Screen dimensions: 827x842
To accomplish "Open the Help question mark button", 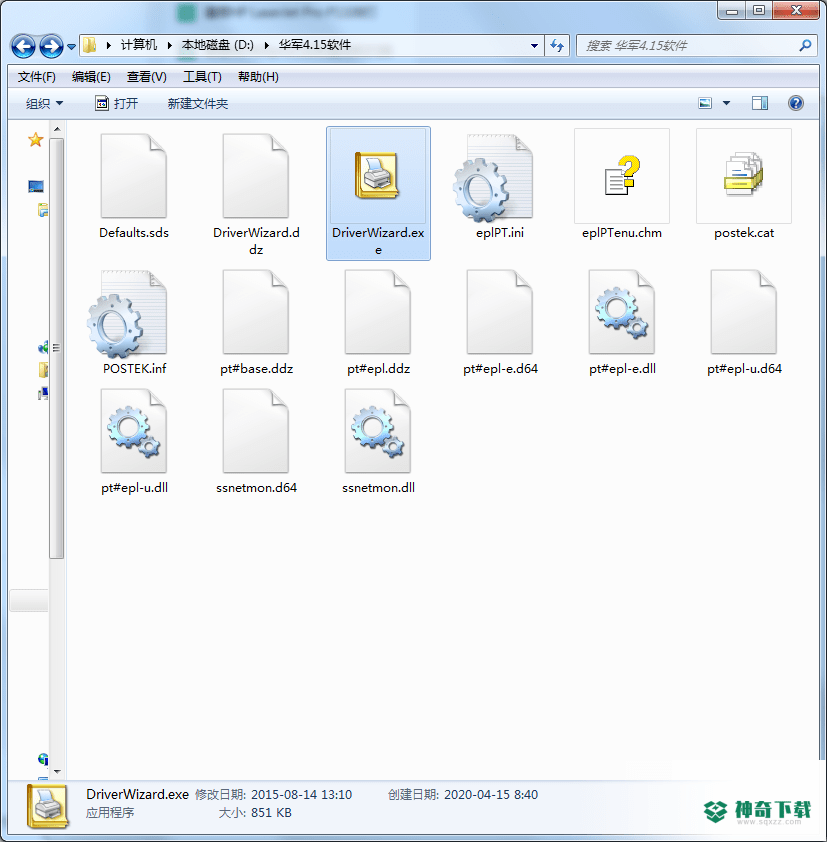I will pyautogui.click(x=796, y=103).
